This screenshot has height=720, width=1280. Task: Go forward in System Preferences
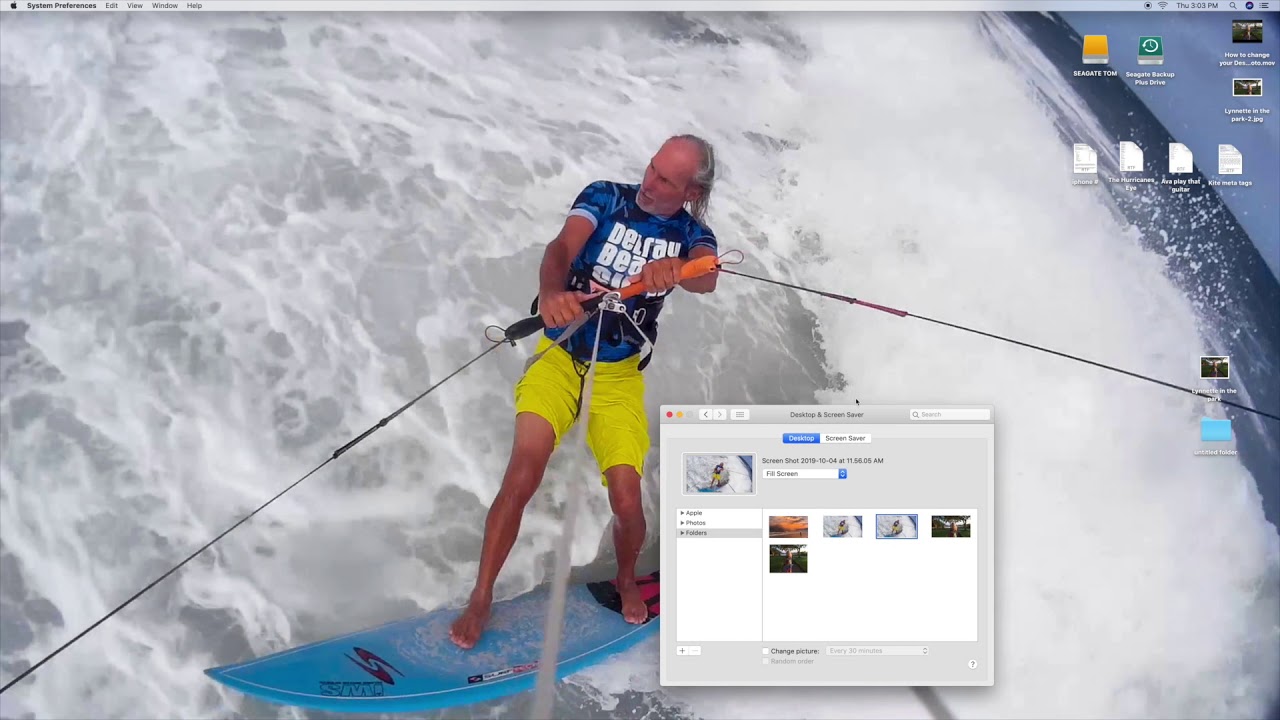[719, 414]
